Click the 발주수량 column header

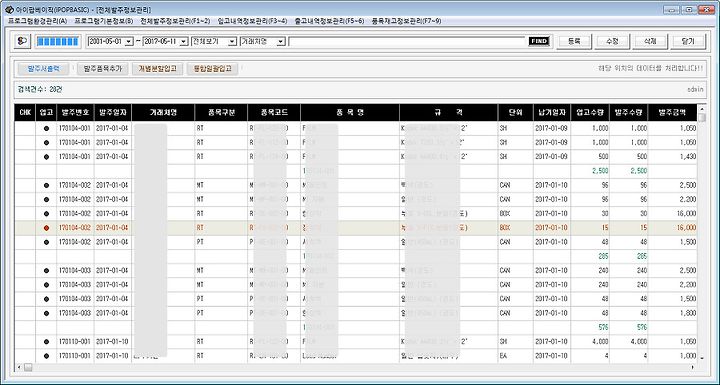click(629, 113)
